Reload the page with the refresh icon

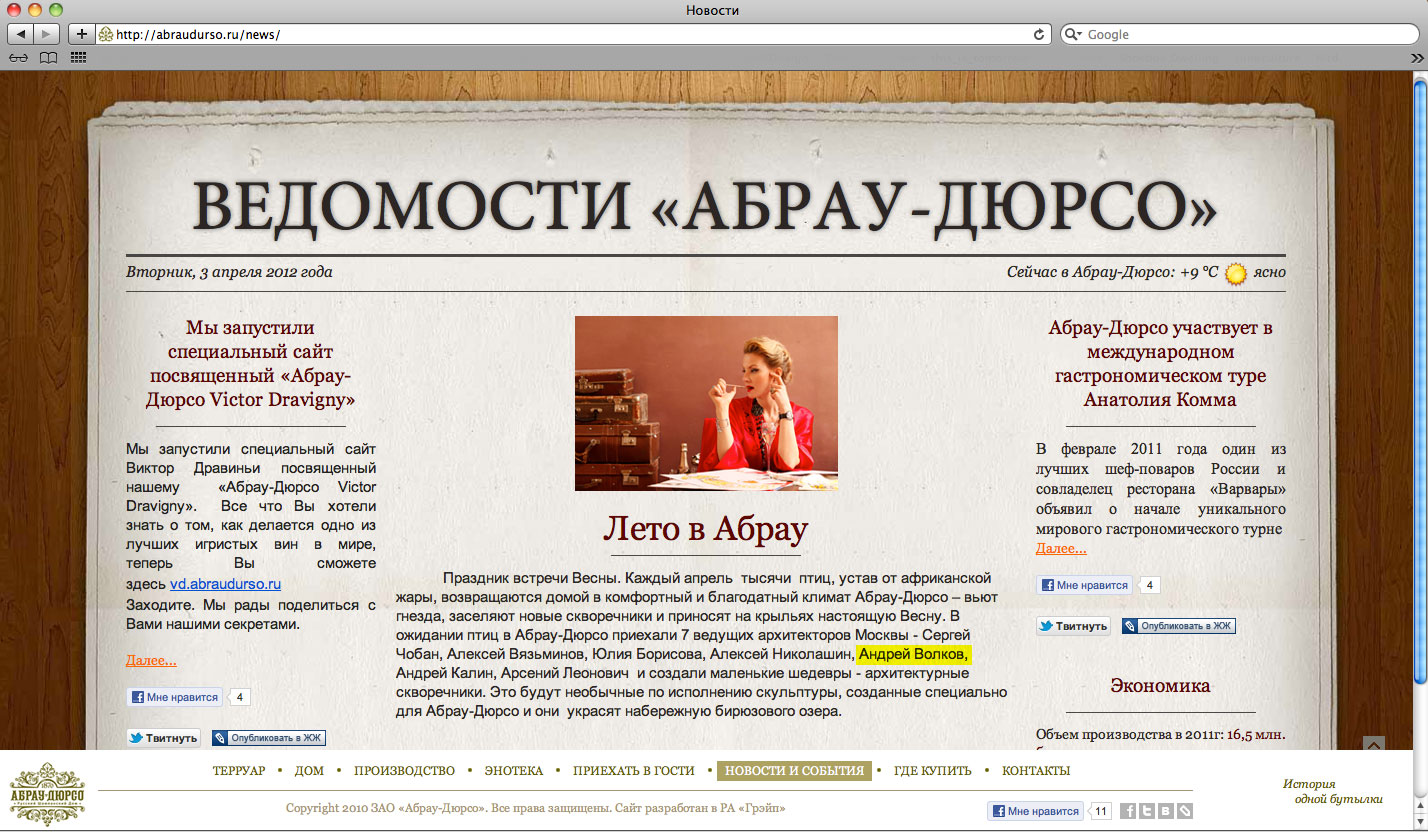[1039, 34]
